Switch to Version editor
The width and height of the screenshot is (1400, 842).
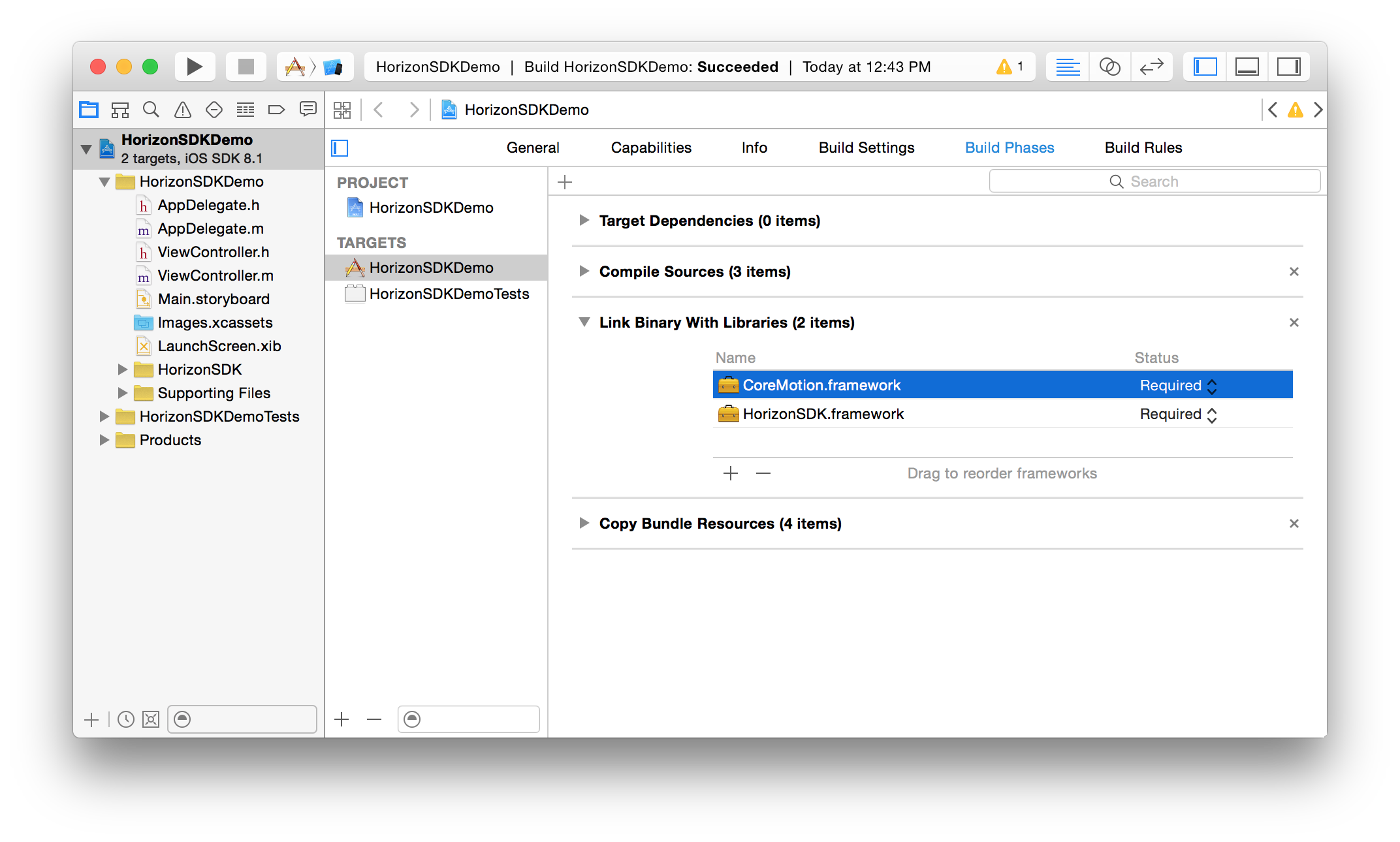[x=1151, y=67]
